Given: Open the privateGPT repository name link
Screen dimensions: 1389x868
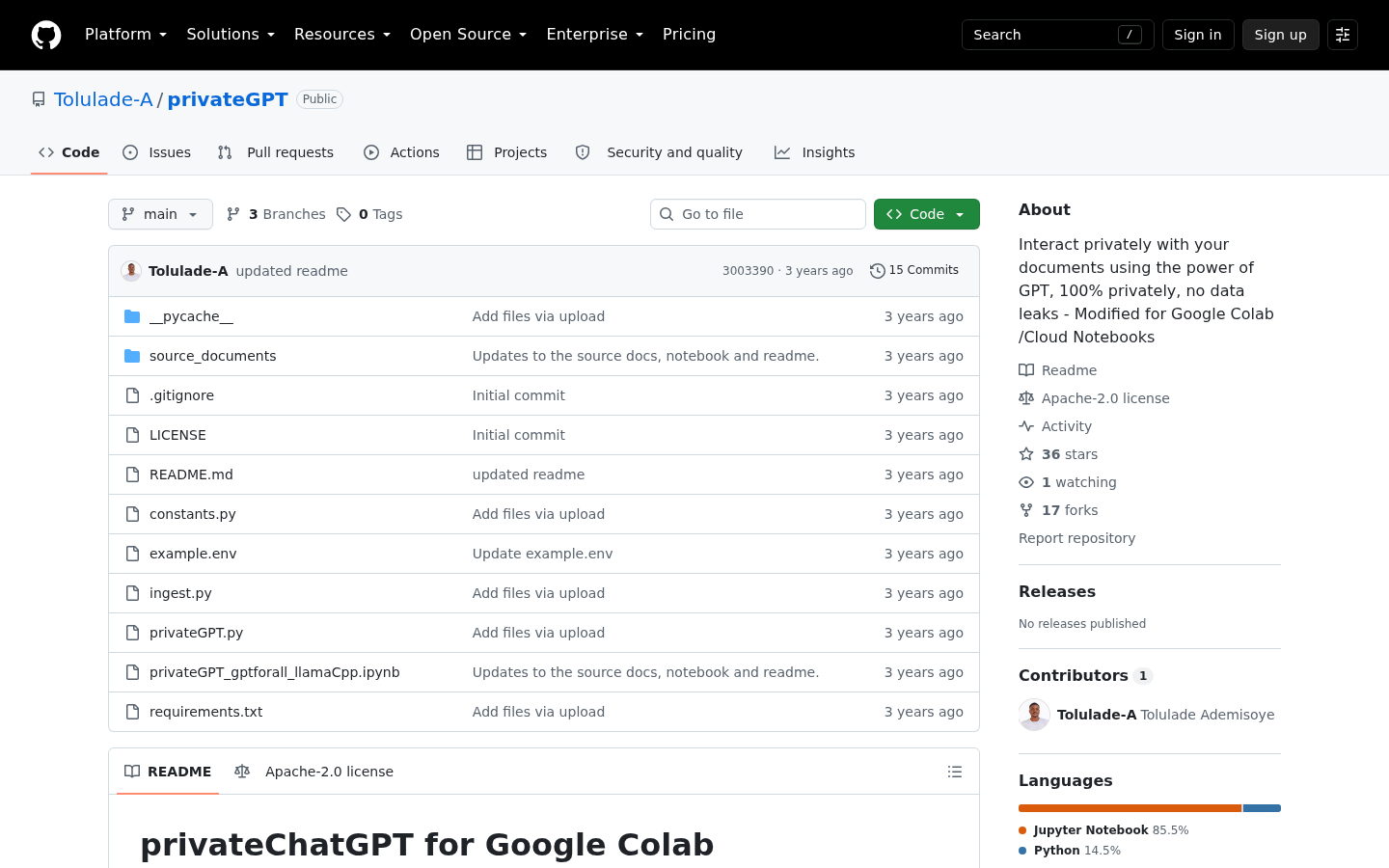Looking at the screenshot, I should pos(228,99).
